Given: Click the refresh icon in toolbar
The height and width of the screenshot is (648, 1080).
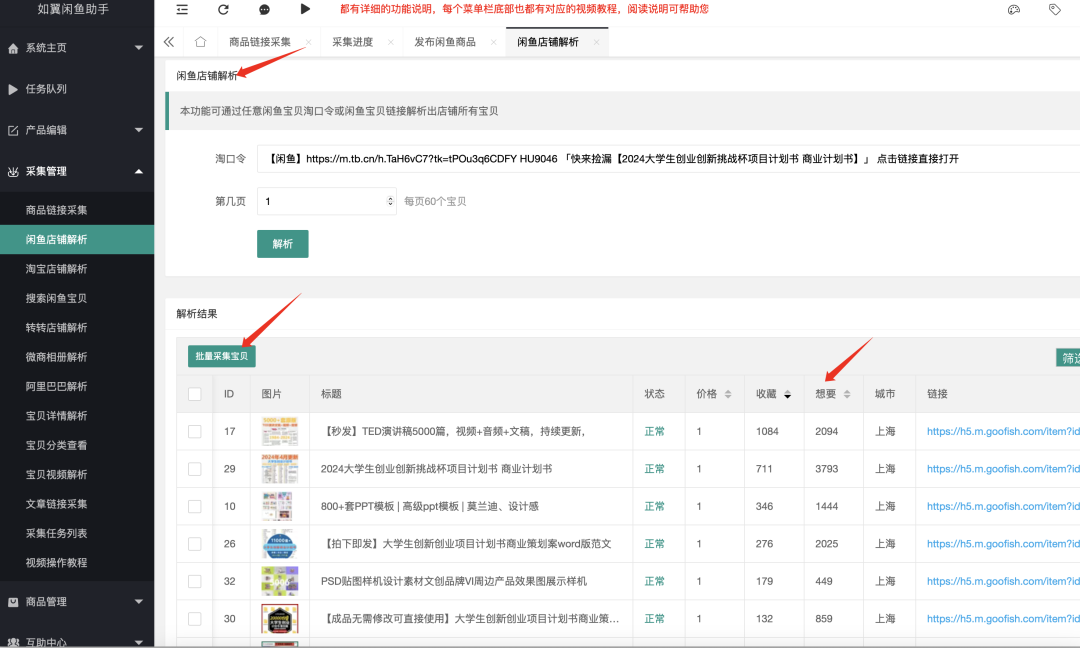Looking at the screenshot, I should 221,10.
